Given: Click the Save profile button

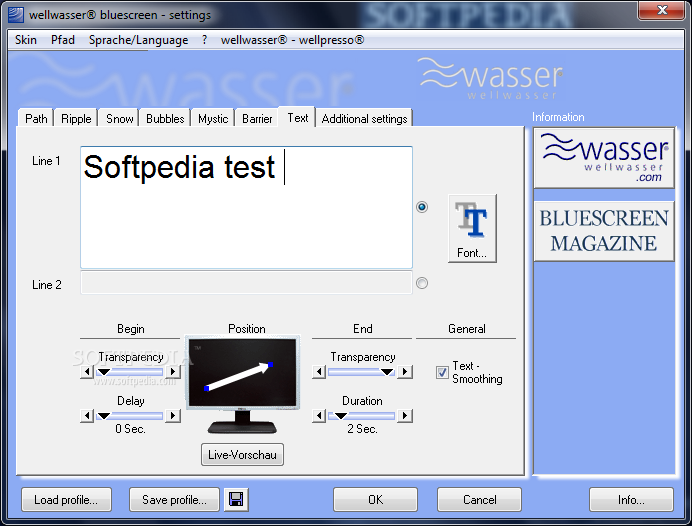Looking at the screenshot, I should pyautogui.click(x=174, y=500).
